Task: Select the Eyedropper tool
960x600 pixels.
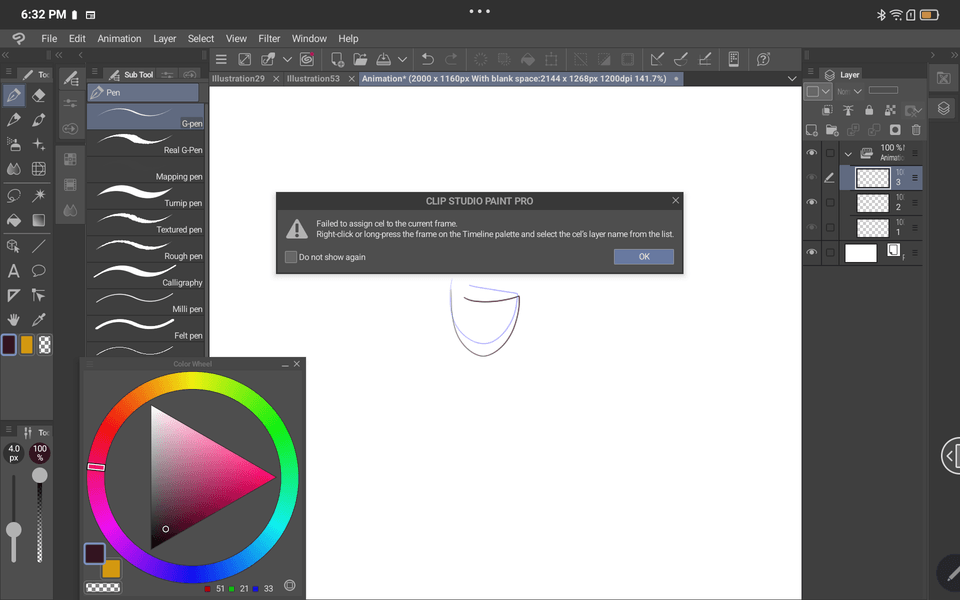Action: coord(39,319)
